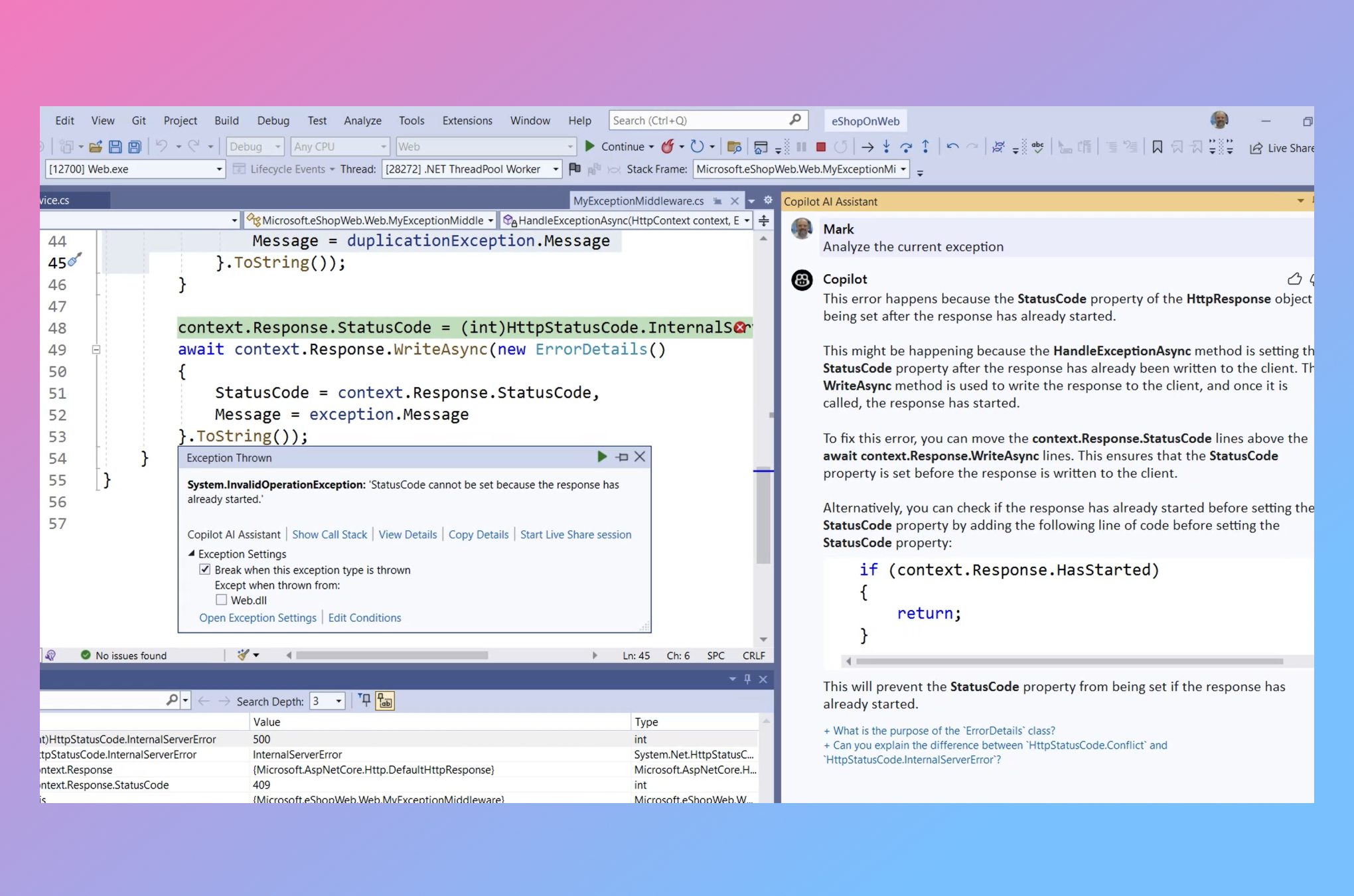Click the Restart application icon
The image size is (1354, 896).
(x=842, y=146)
